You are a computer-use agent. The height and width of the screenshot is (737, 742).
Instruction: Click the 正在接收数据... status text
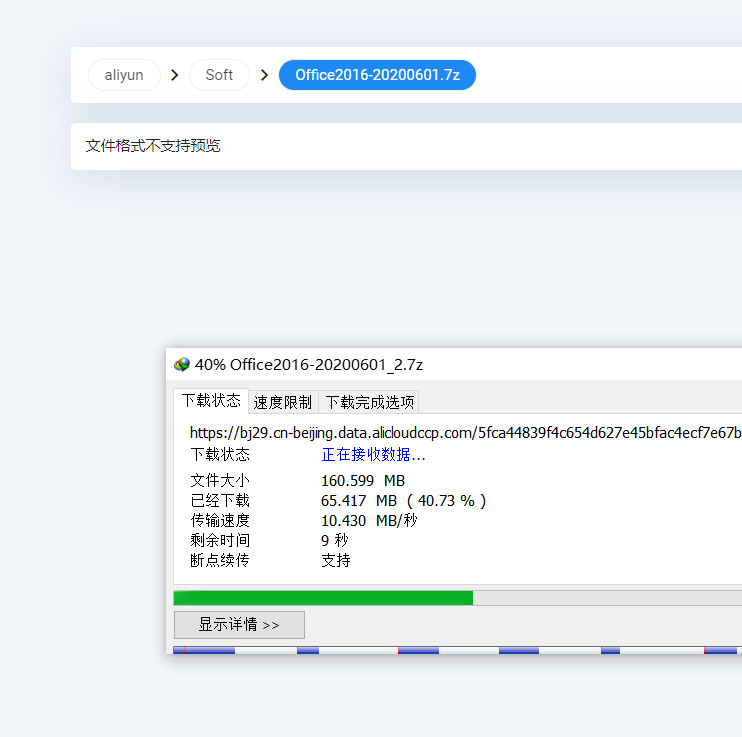coord(373,454)
